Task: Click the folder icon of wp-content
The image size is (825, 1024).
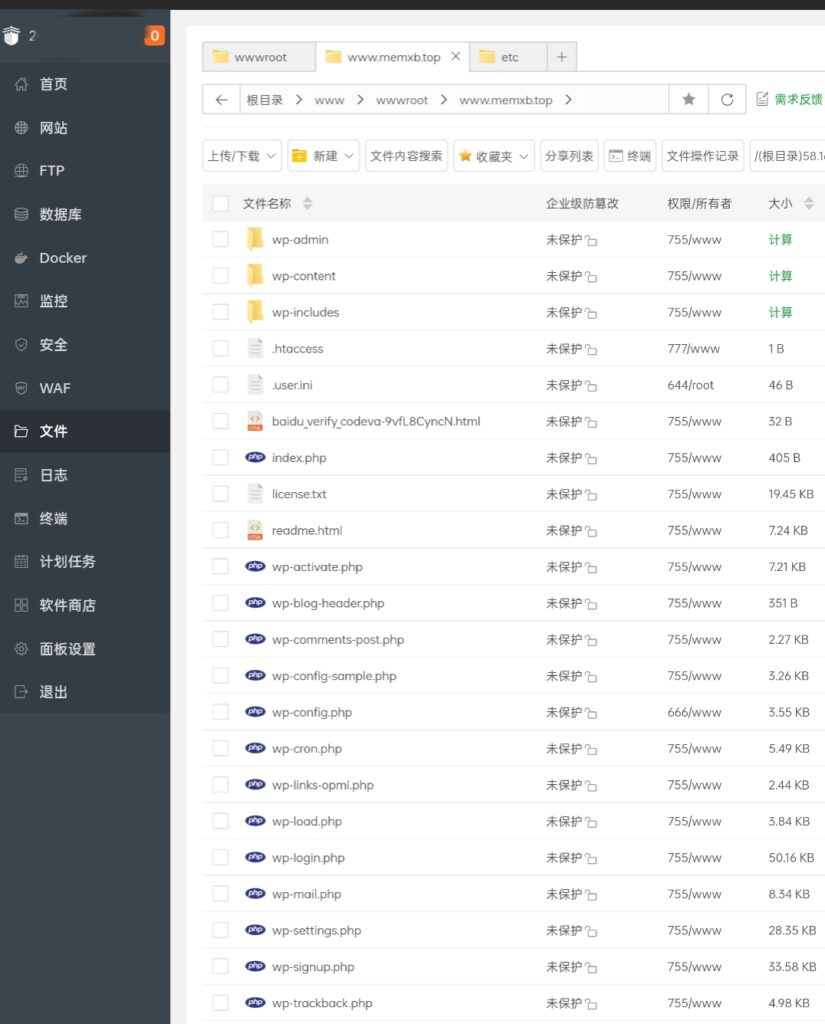Action: click(x=255, y=276)
